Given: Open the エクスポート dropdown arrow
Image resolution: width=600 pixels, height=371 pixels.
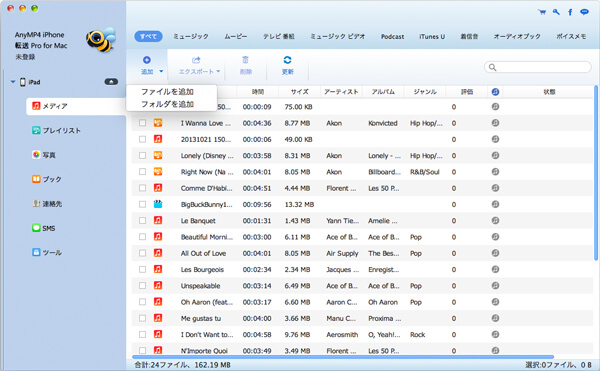Looking at the screenshot, I should [x=218, y=71].
